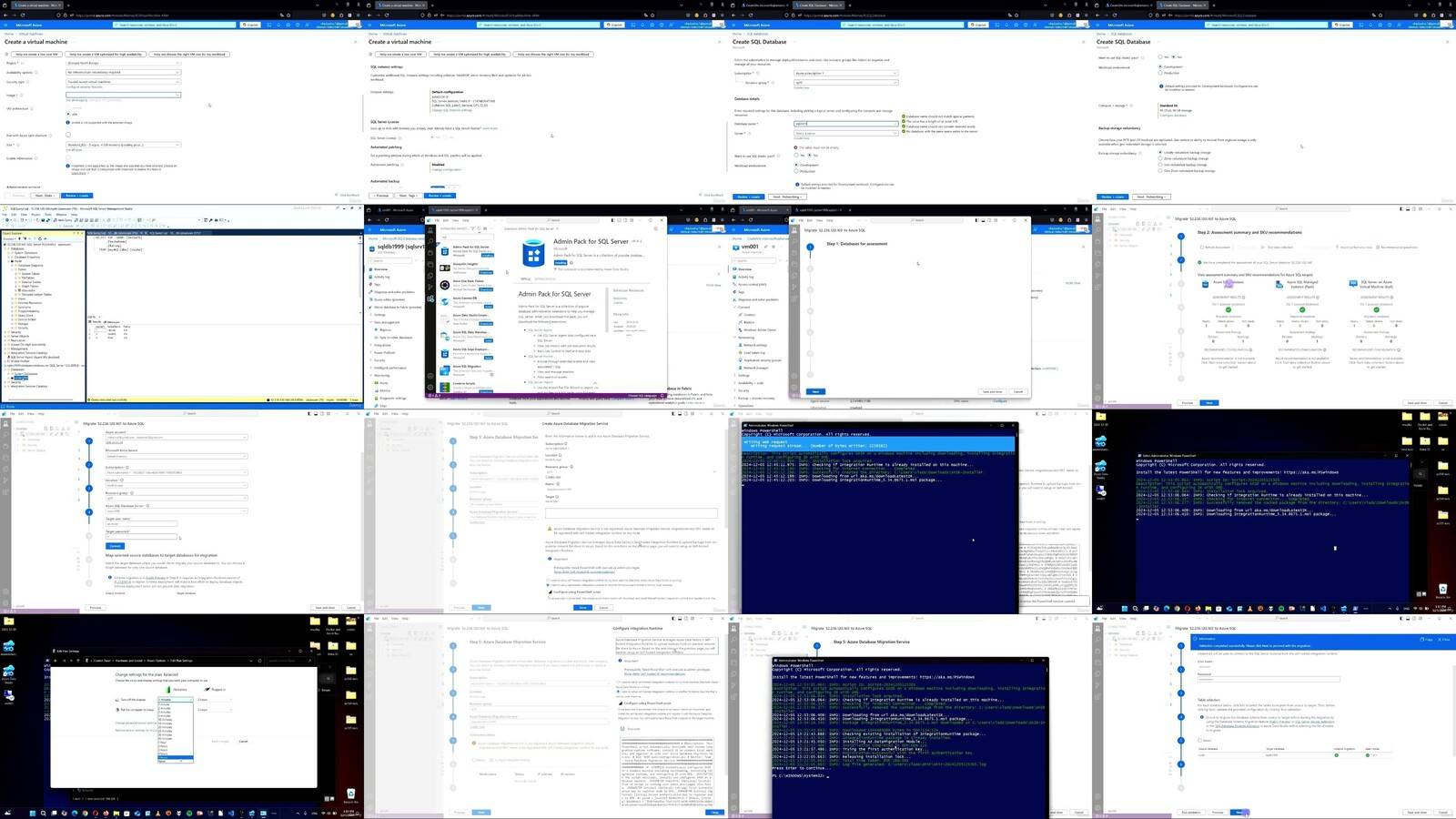This screenshot has width=1456, height=819.
Task: Open Connect dropdown in SSMS Object Explorer
Action: point(9,238)
